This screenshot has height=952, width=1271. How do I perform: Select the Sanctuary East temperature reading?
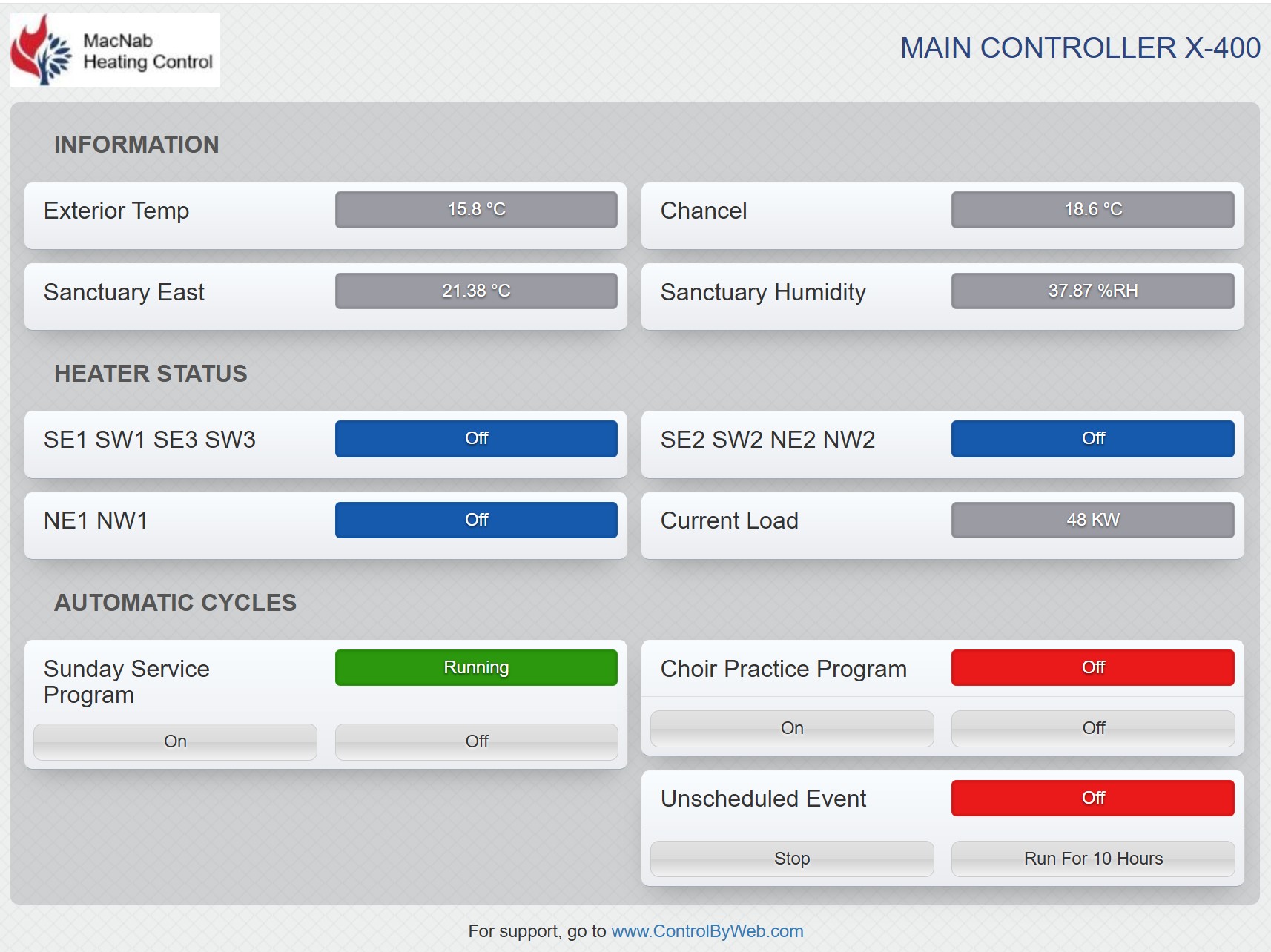pos(476,291)
